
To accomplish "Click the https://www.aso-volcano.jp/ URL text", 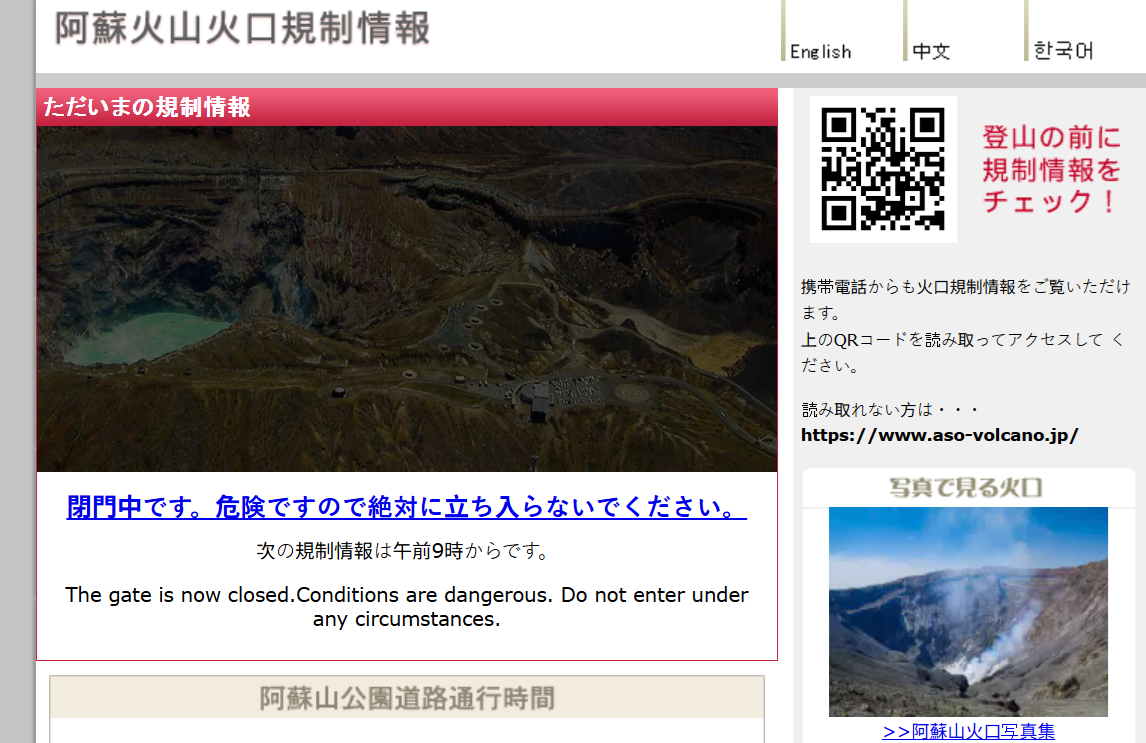I will (939, 435).
